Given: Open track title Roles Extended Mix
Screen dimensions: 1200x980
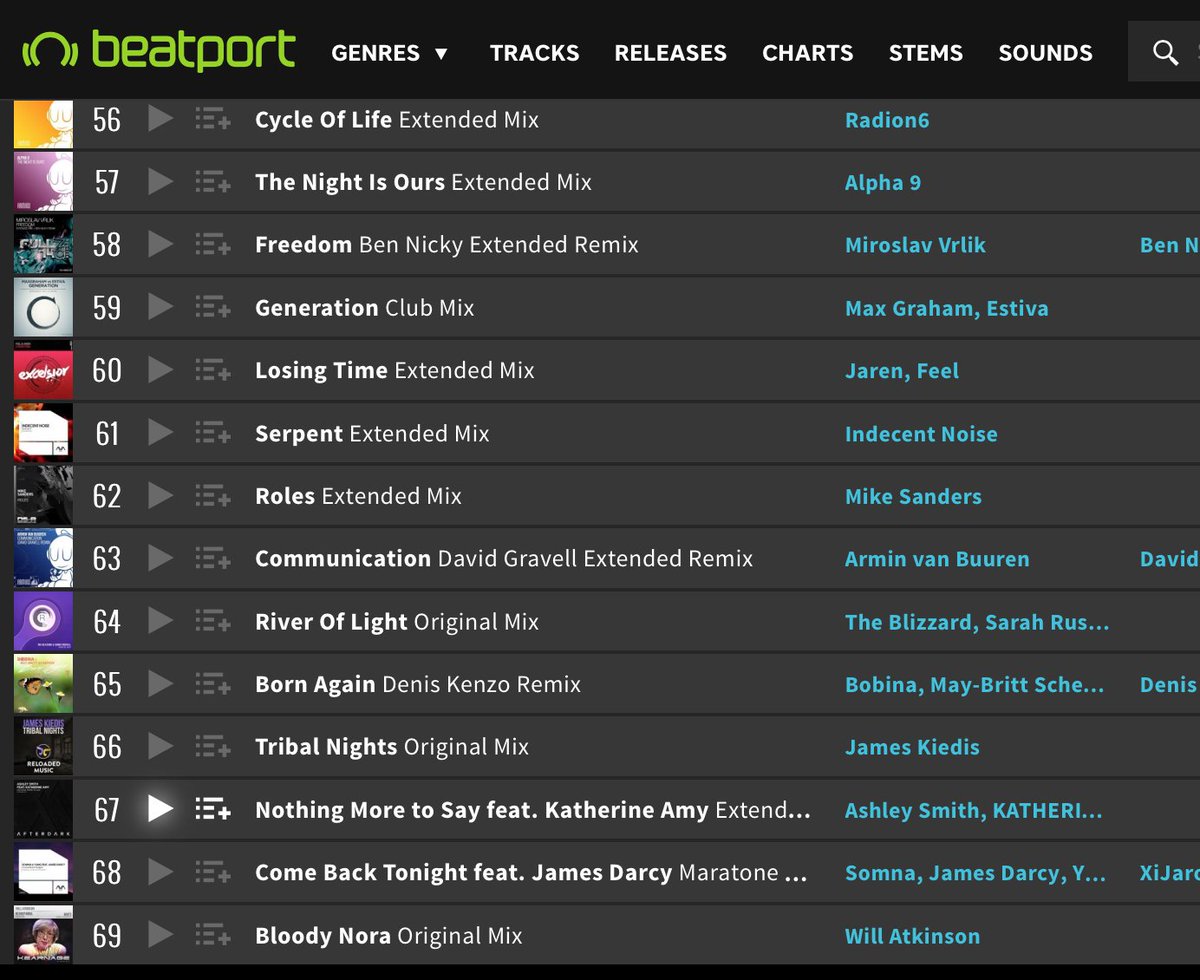Looking at the screenshot, I should (358, 496).
